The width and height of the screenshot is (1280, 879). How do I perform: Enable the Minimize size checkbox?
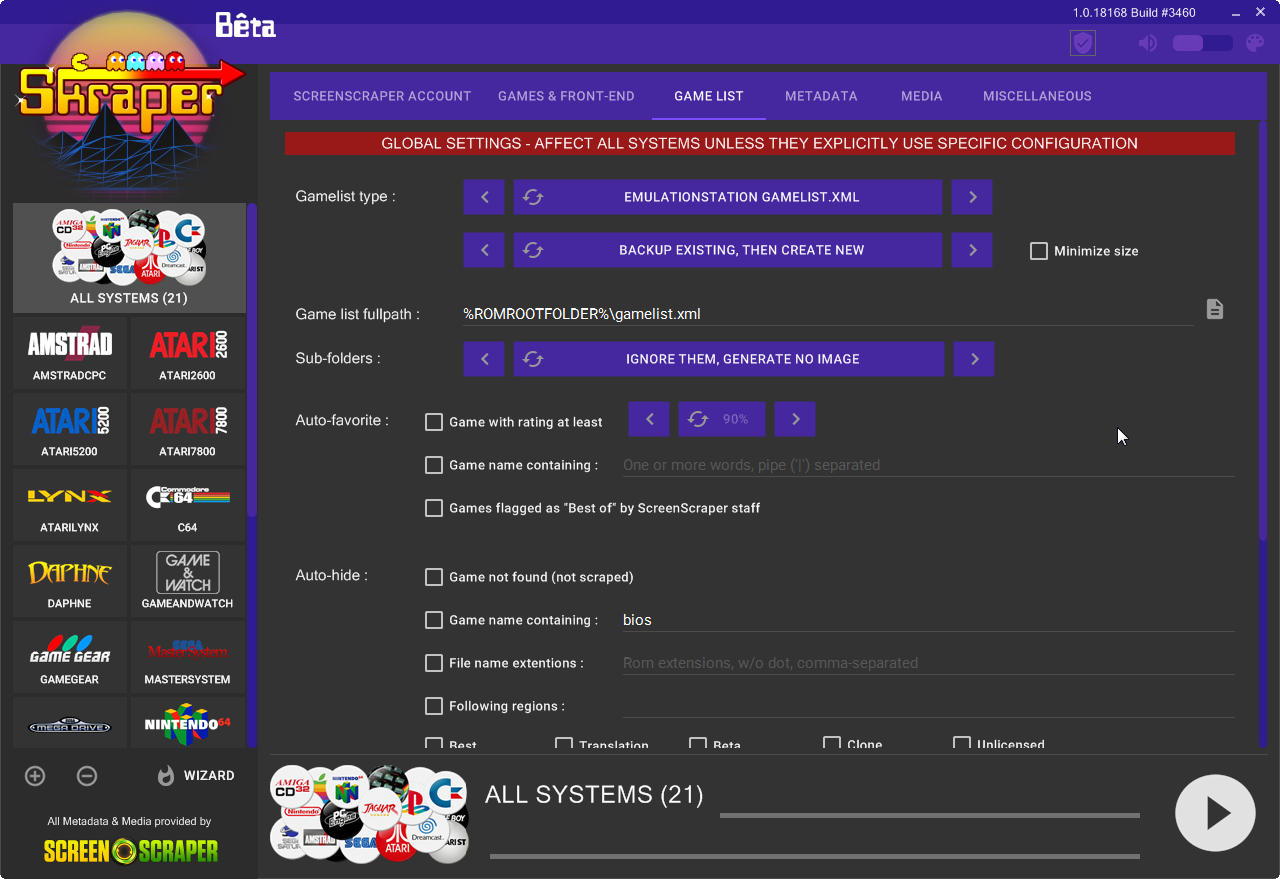click(x=1039, y=251)
